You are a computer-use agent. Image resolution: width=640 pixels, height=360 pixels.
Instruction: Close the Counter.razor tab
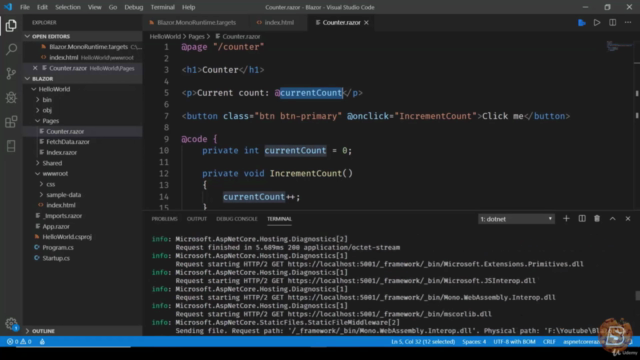366,22
